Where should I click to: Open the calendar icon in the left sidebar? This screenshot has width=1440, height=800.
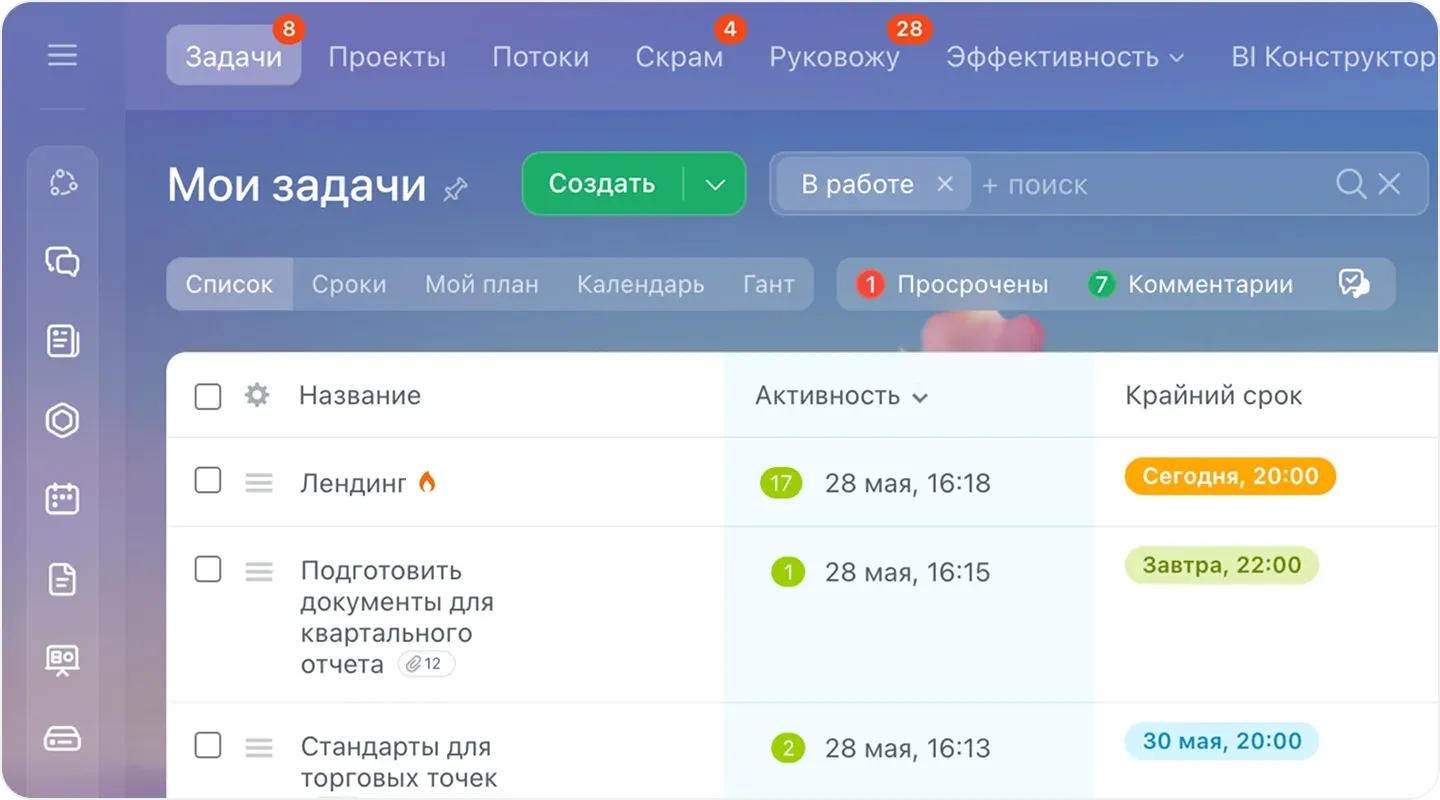[62, 499]
